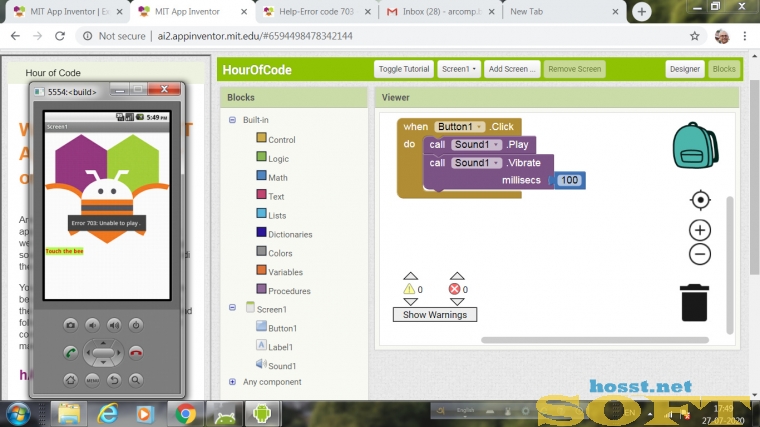Screen dimensions: 760x427
Task: Edit the 100 millisecs number block
Action: tap(569, 180)
